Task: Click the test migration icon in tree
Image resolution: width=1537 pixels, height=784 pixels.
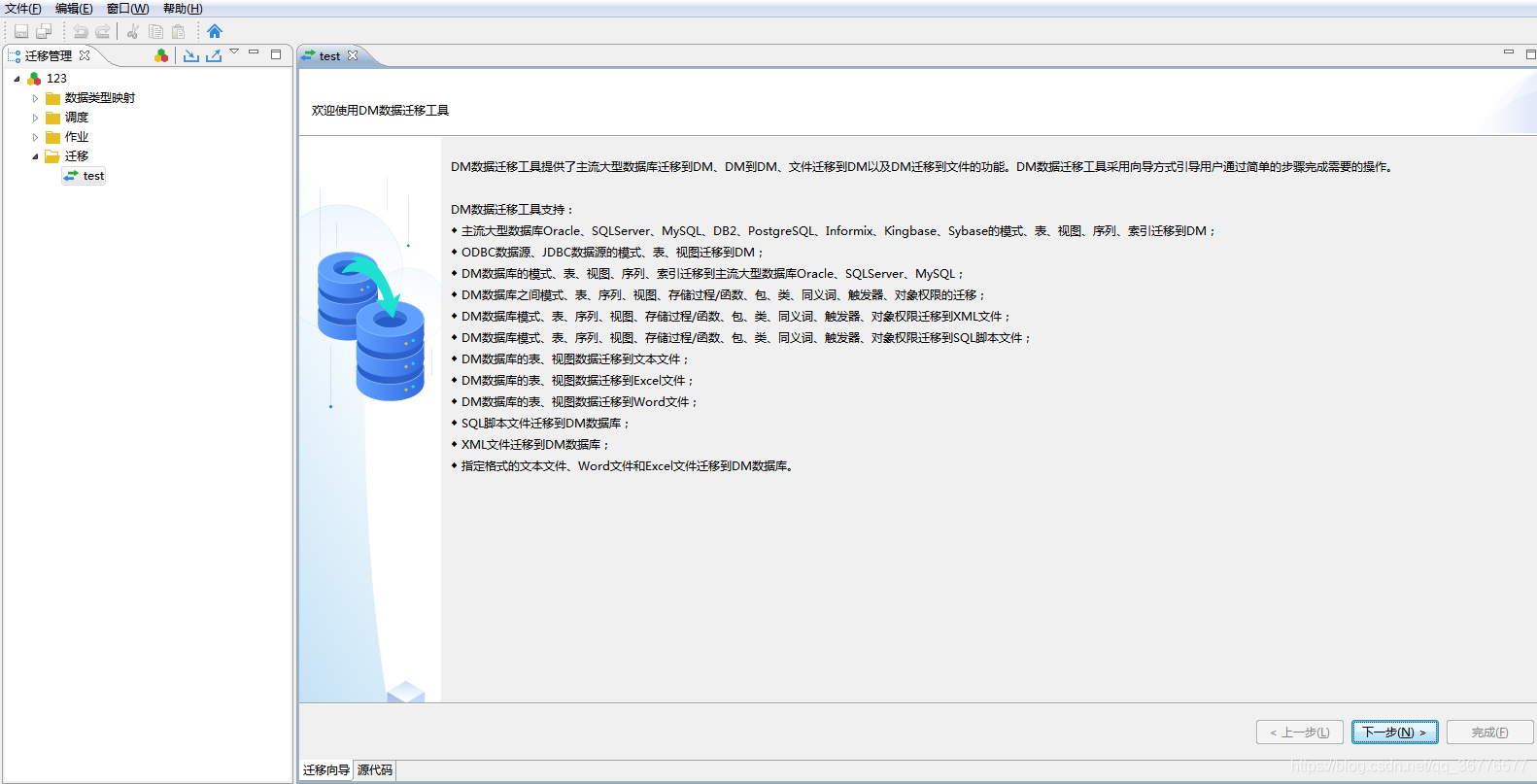Action: click(x=71, y=176)
